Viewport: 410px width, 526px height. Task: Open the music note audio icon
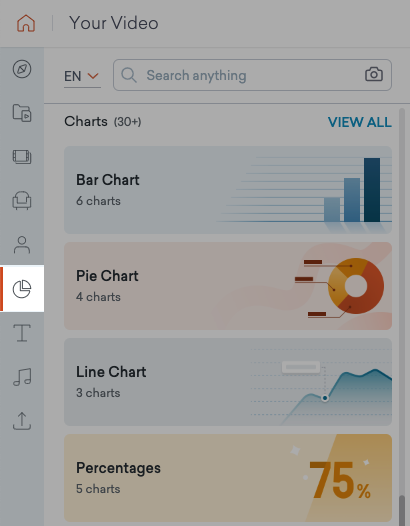tap(22, 377)
